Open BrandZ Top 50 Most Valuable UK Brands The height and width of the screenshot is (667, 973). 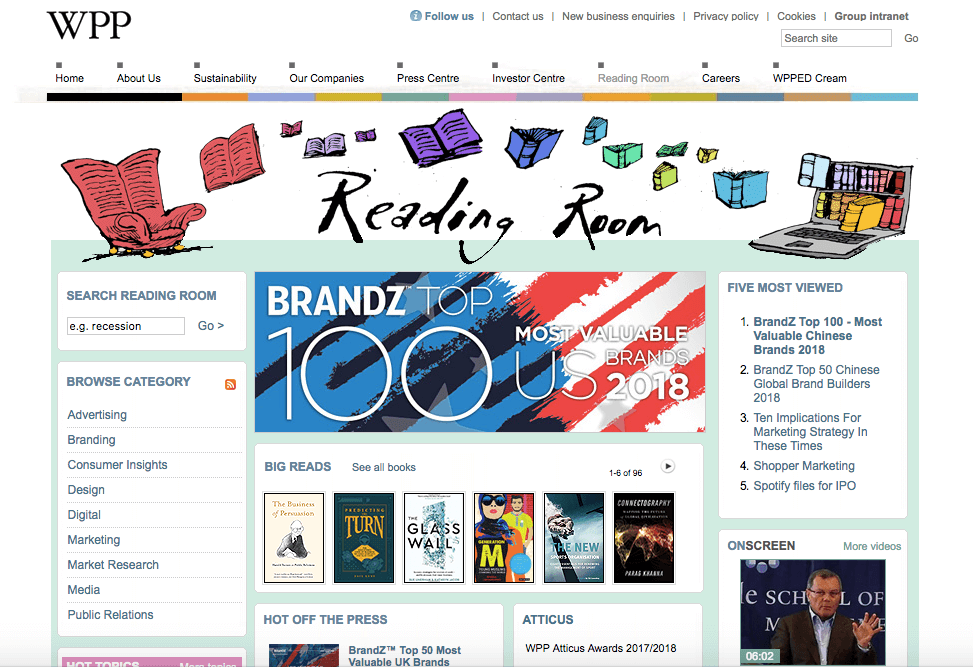click(405, 656)
